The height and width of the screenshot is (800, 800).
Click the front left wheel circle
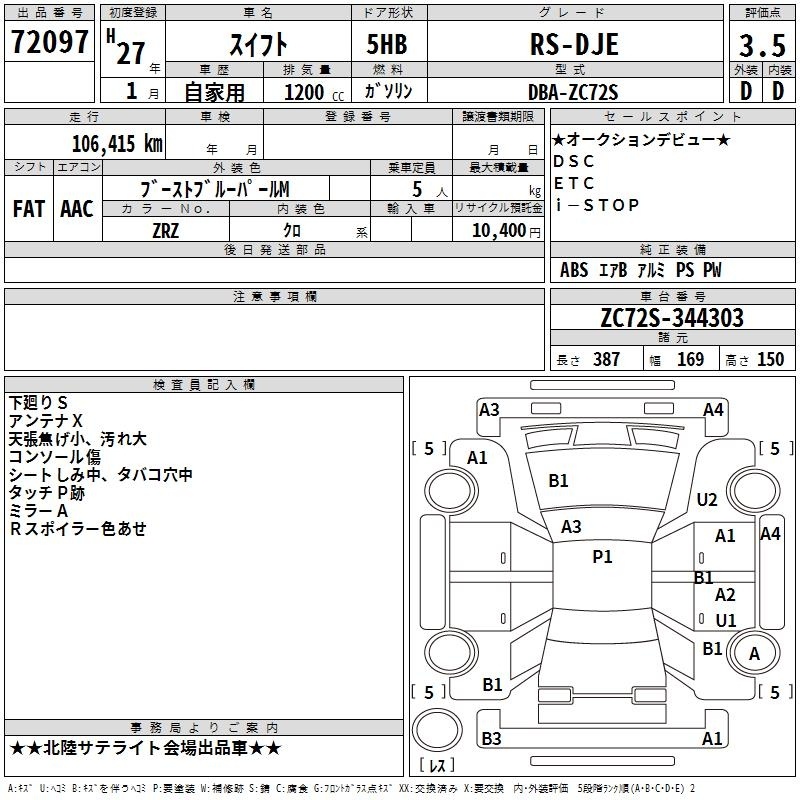451,491
